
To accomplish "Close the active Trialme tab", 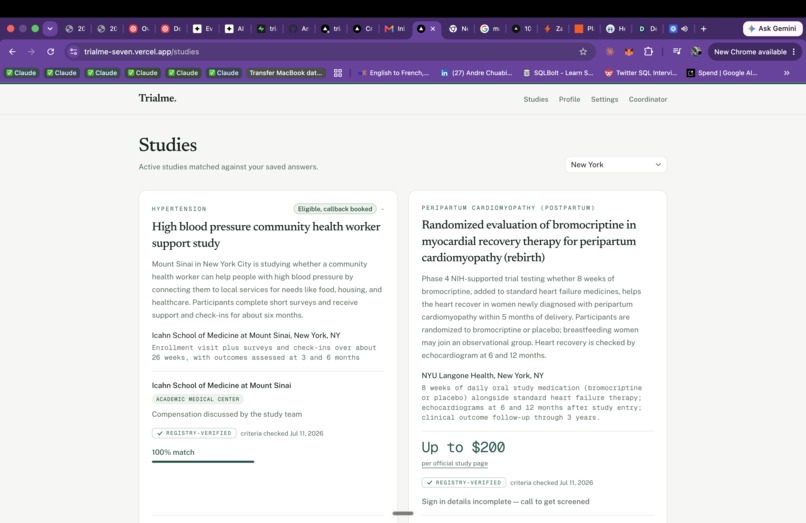I will (x=433, y=29).
